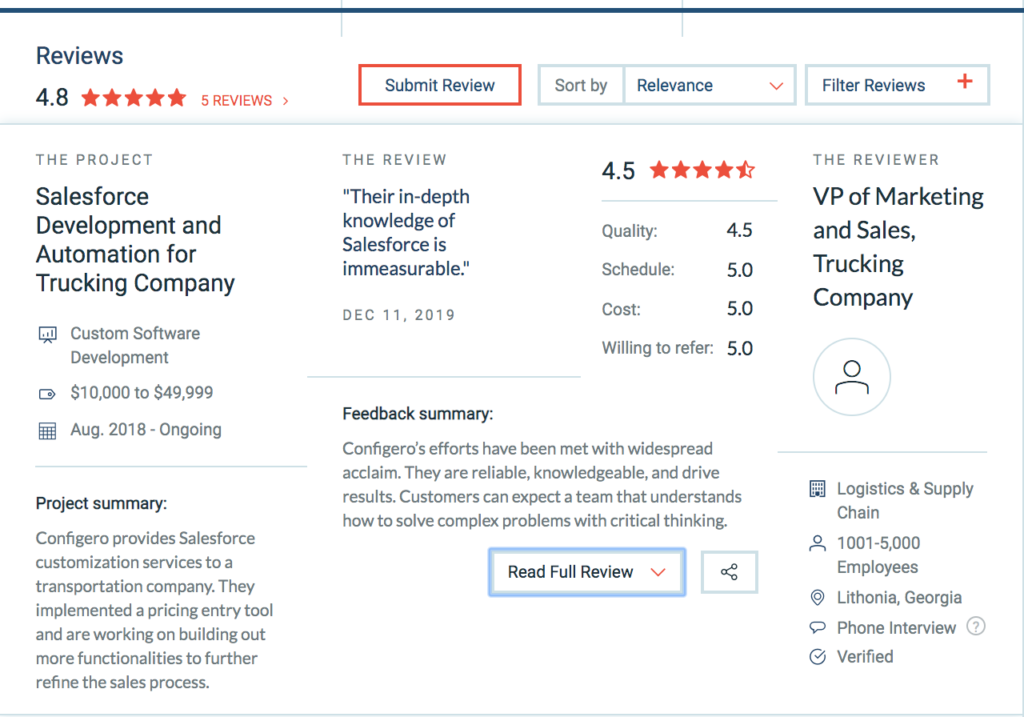Click the VP of Marketing and Sales title
Image resolution: width=1024 pixels, height=717 pixels.
point(899,247)
